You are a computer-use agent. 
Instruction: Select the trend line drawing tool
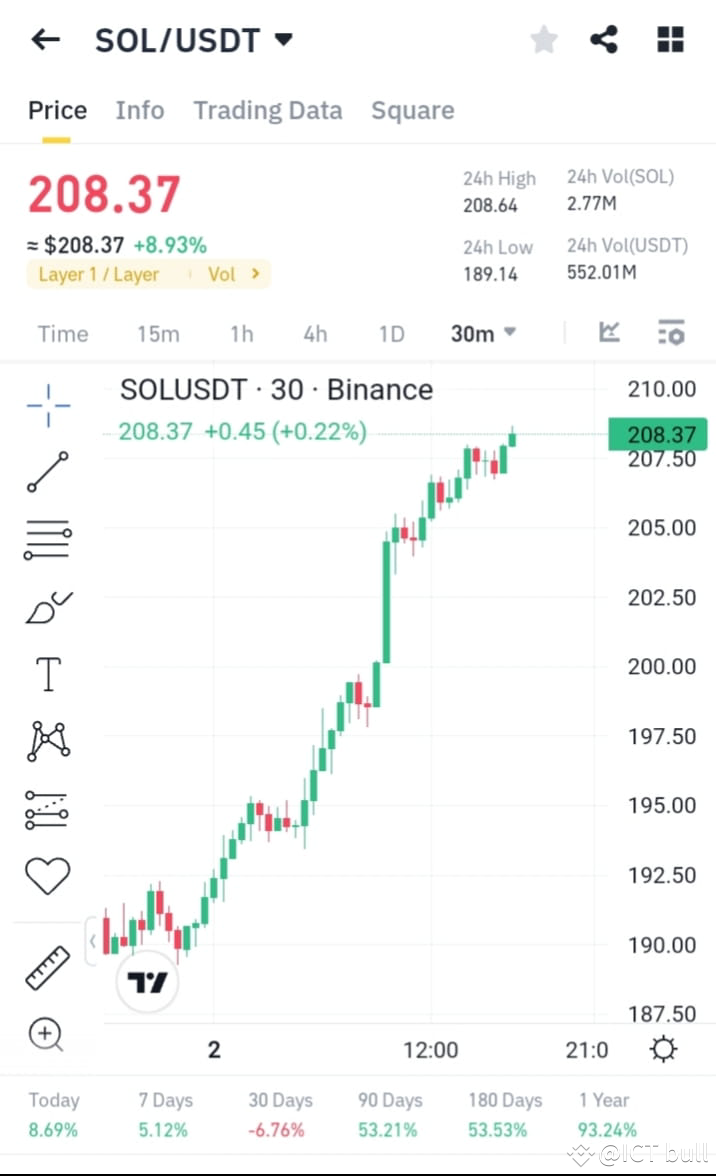[x=47, y=471]
